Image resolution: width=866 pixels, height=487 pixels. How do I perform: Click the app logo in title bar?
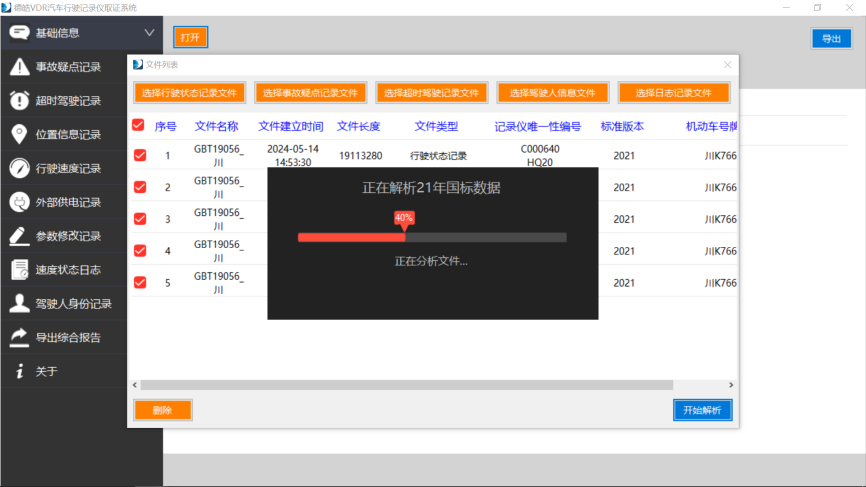tap(6, 7)
